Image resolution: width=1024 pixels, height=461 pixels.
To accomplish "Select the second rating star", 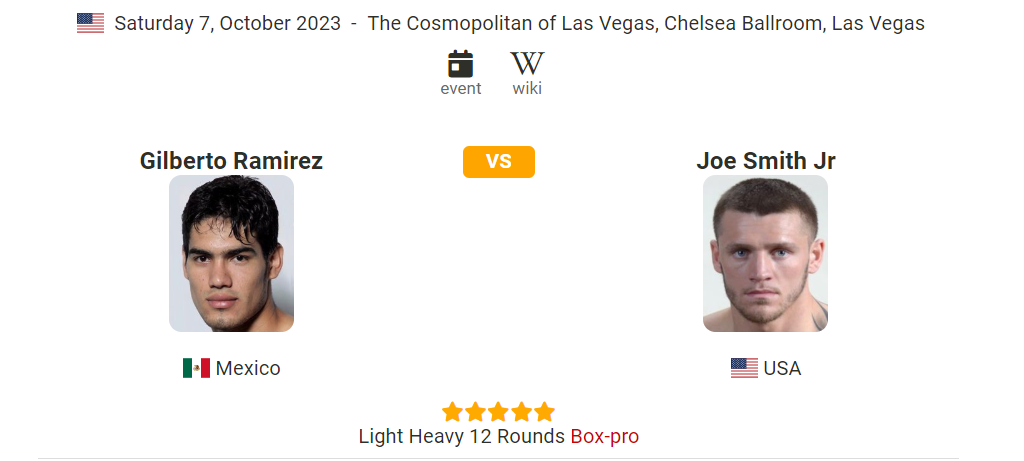I will [x=475, y=412].
